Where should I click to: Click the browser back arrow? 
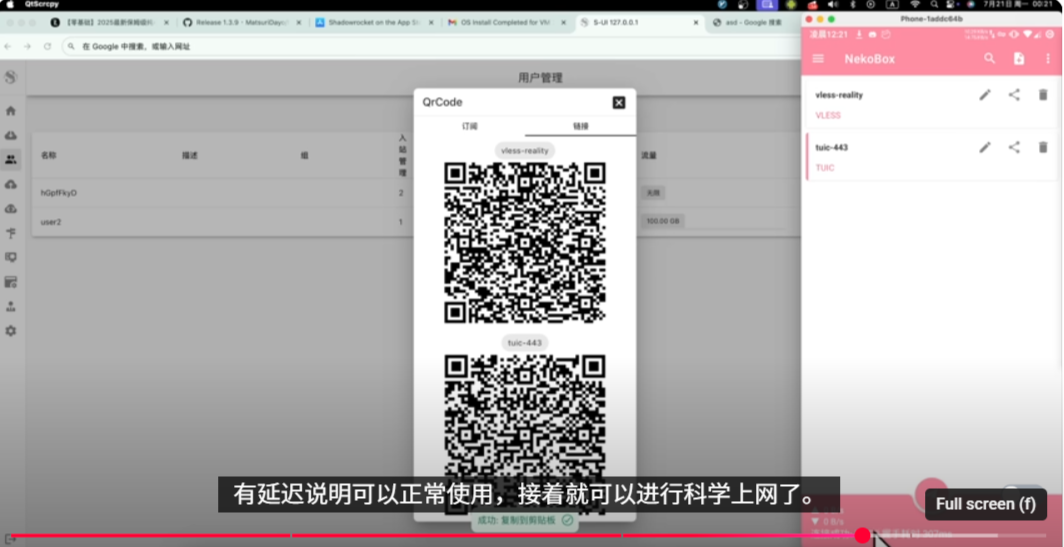click(x=8, y=47)
